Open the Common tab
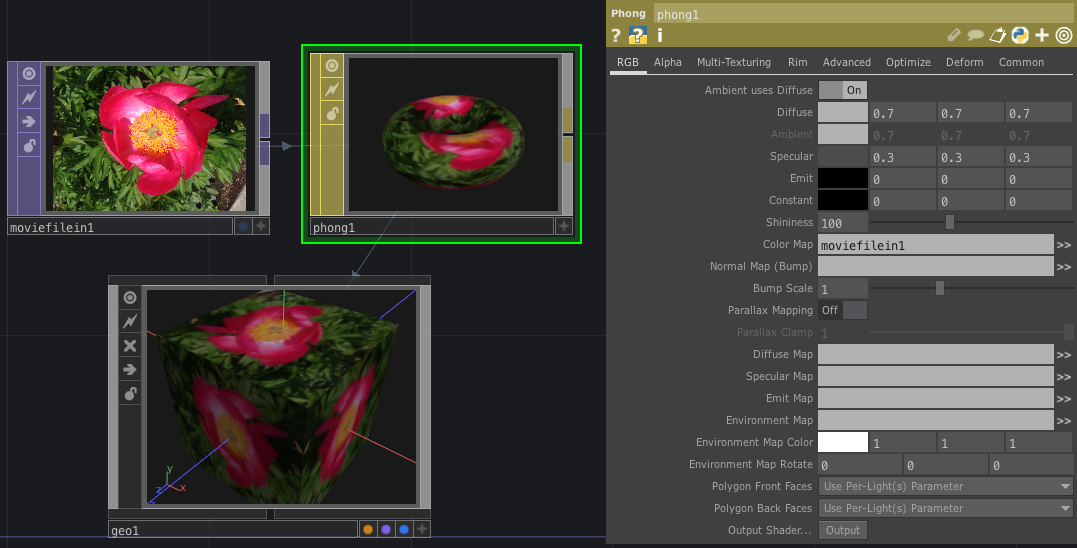This screenshot has width=1077, height=548. pos(1021,62)
